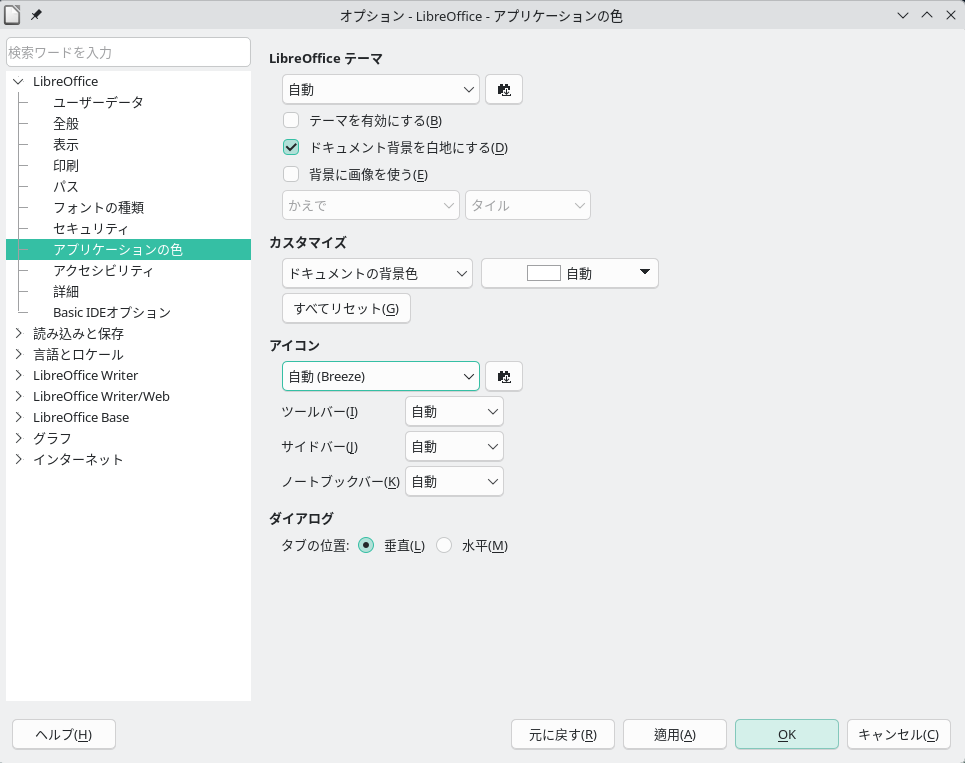Click the document icon in title bar
Screen dimensions: 965x763
(x=13, y=15)
